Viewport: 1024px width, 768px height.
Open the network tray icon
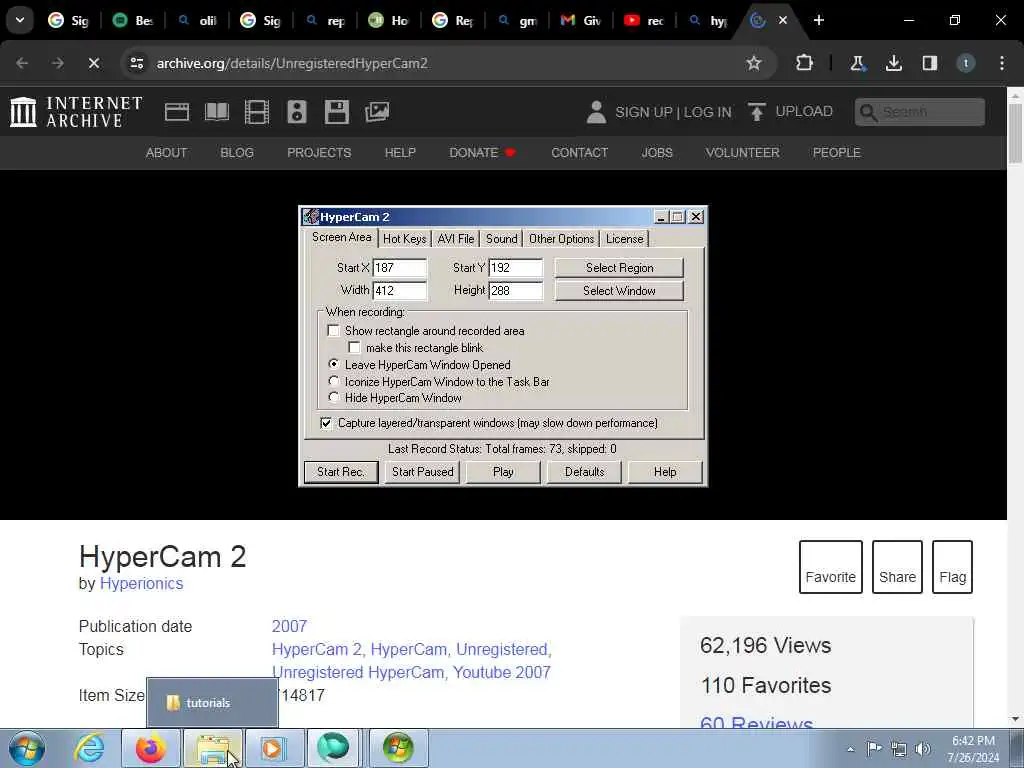[x=899, y=749]
